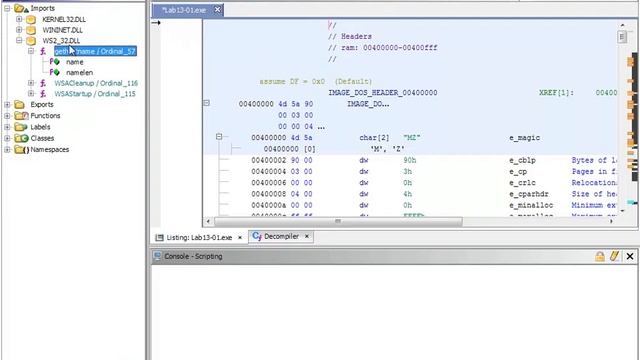Click the name parameter icon
The height and width of the screenshot is (360, 640).
(54, 62)
